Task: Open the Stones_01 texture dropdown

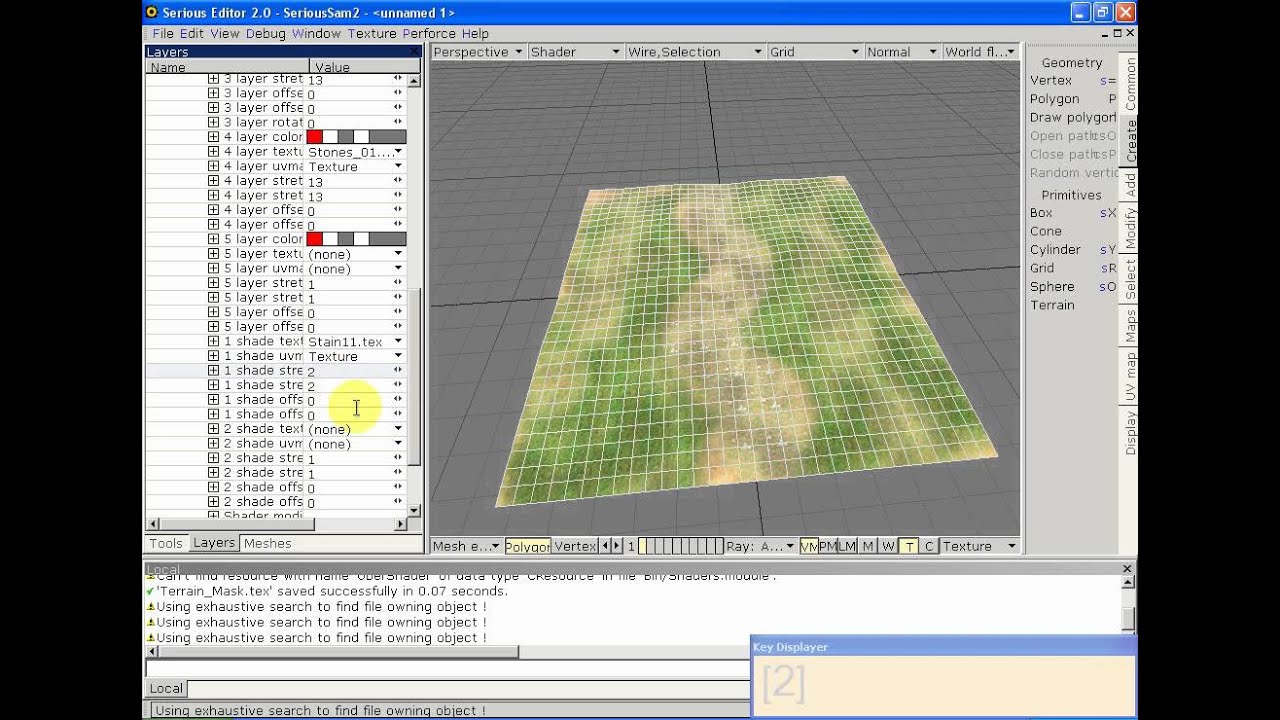Action: [x=398, y=152]
